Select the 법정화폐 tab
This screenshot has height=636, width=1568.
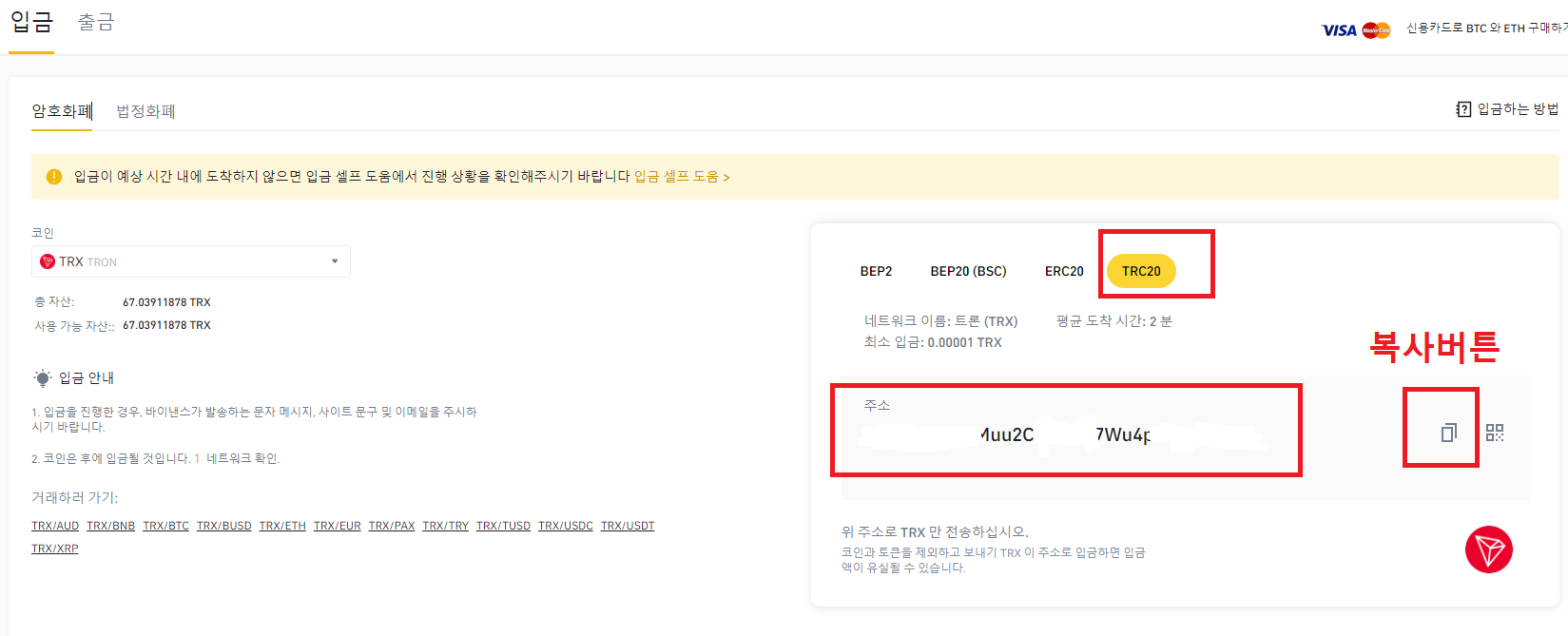[x=145, y=111]
